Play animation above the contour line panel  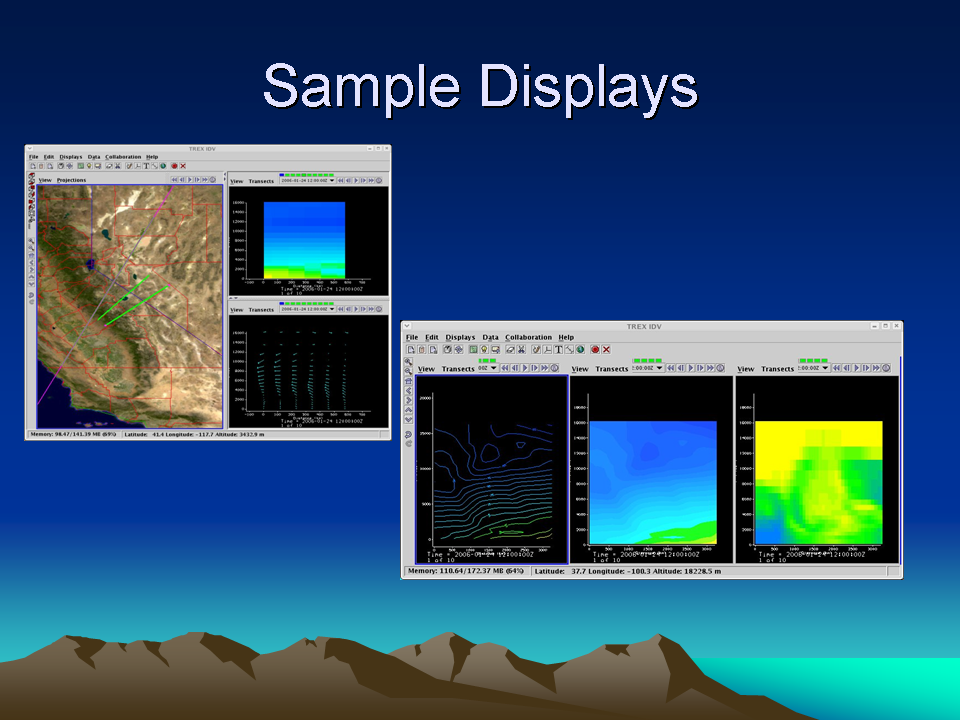pyautogui.click(x=525, y=368)
